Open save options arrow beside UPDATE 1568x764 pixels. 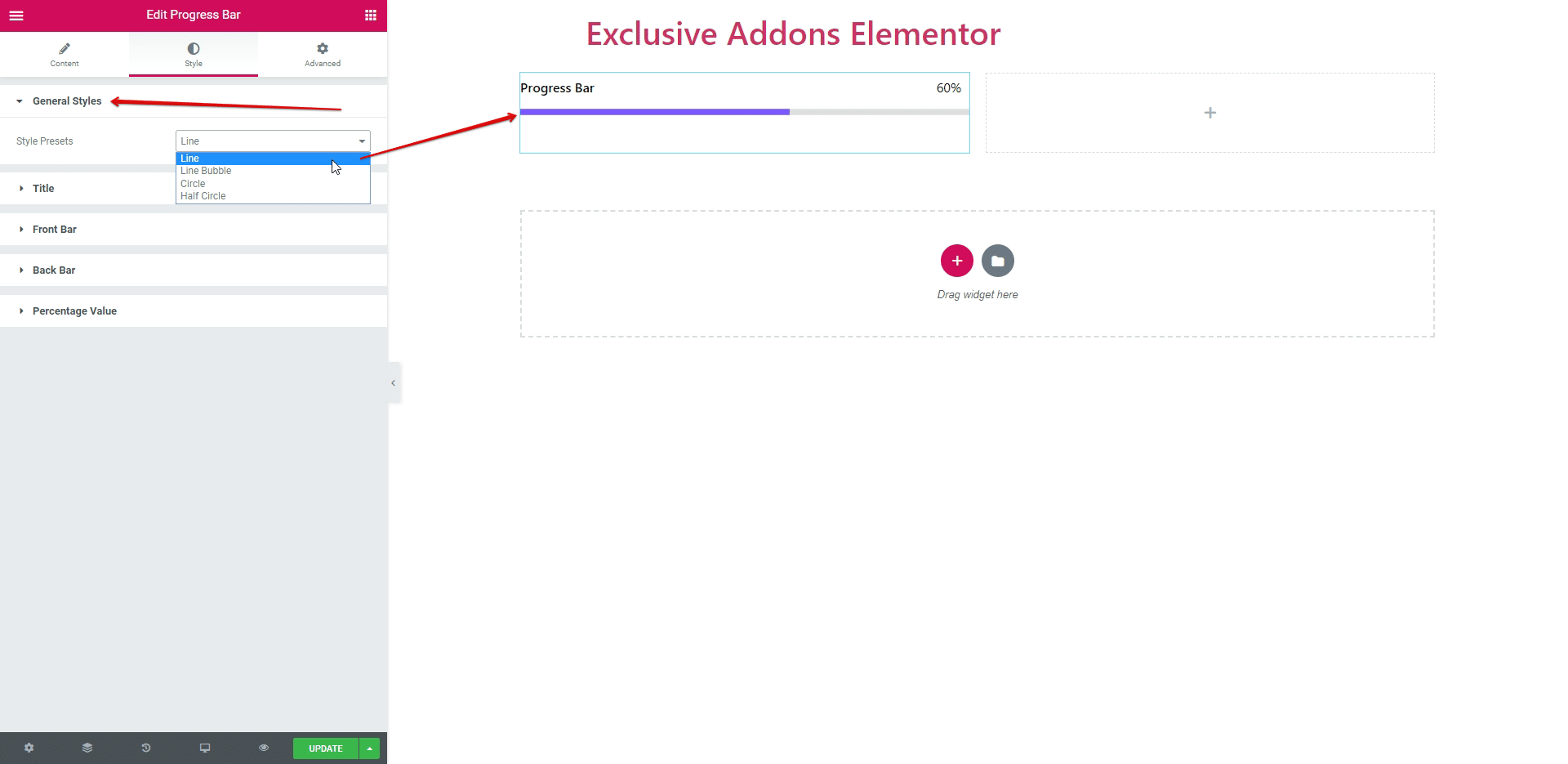370,748
